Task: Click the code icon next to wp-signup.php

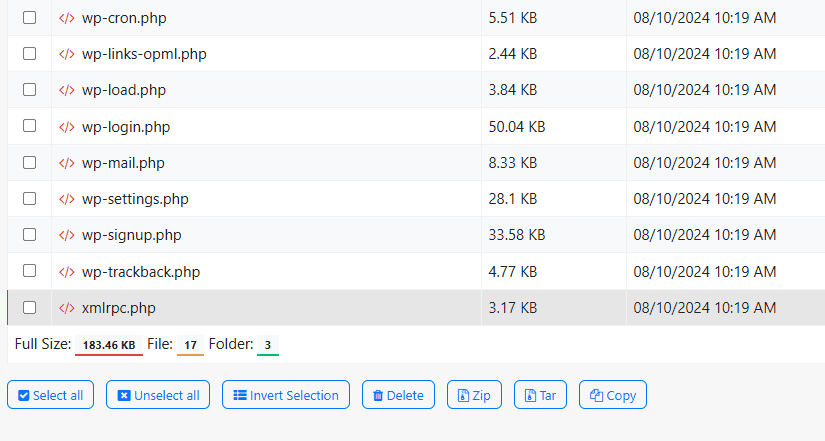Action: coord(67,235)
